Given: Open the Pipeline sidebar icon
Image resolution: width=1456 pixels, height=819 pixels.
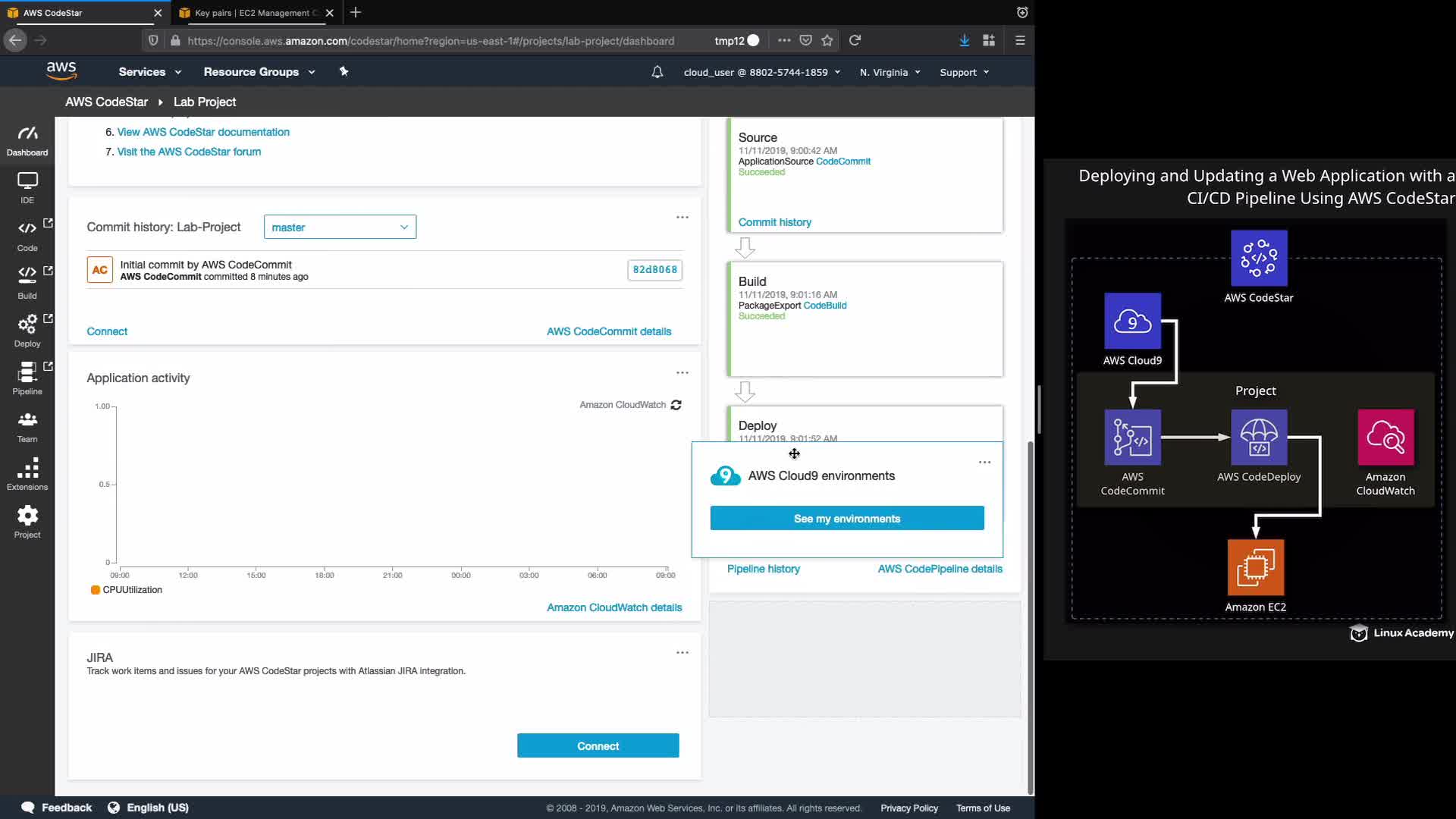Looking at the screenshot, I should point(27,378).
